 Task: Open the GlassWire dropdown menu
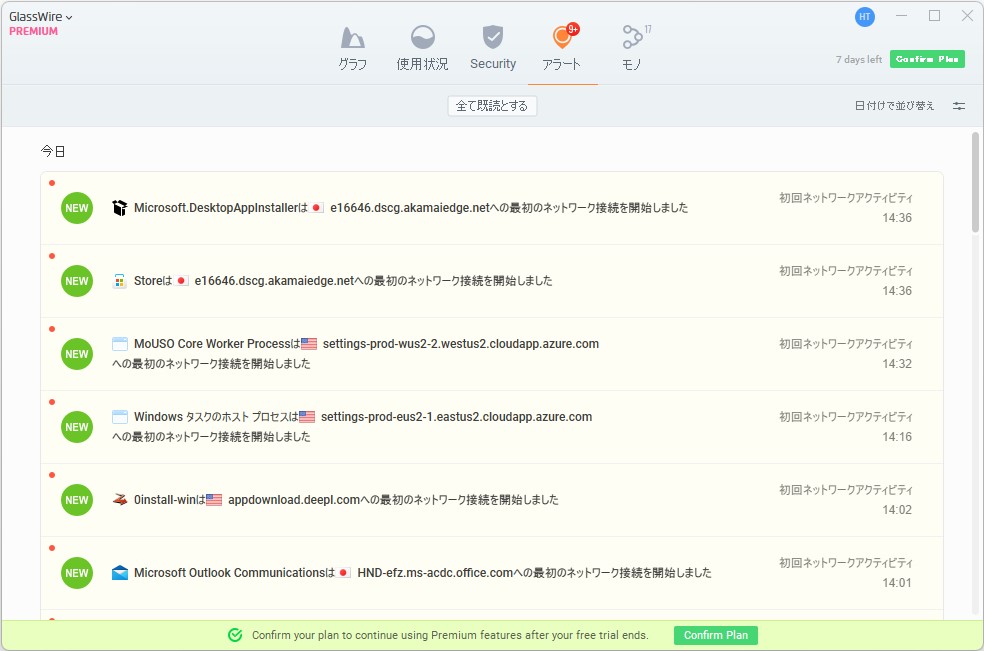coord(38,16)
